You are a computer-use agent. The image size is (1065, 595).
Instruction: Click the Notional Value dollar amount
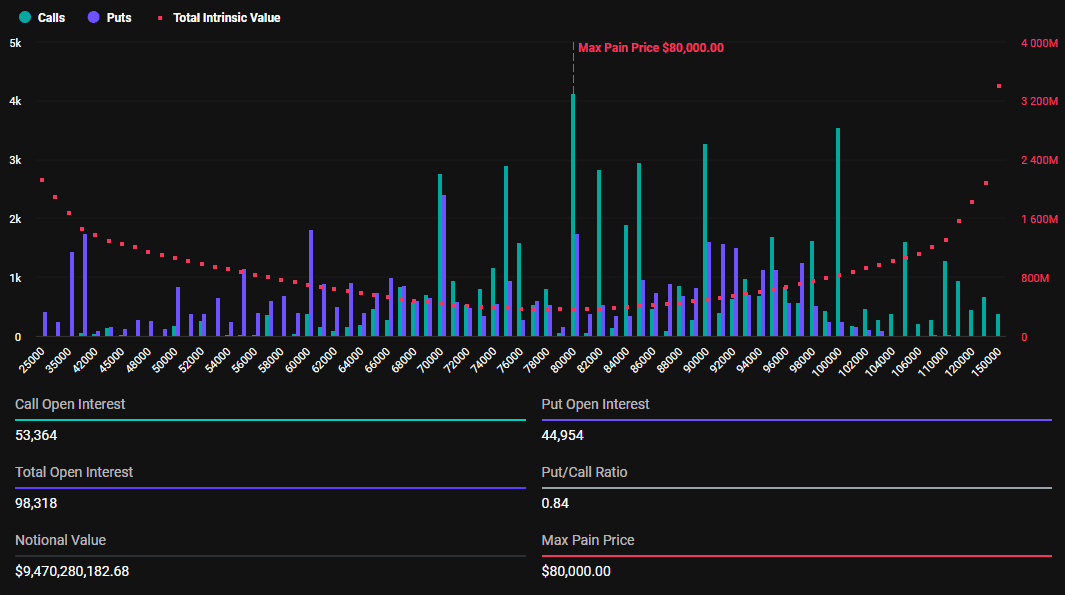tap(72, 571)
